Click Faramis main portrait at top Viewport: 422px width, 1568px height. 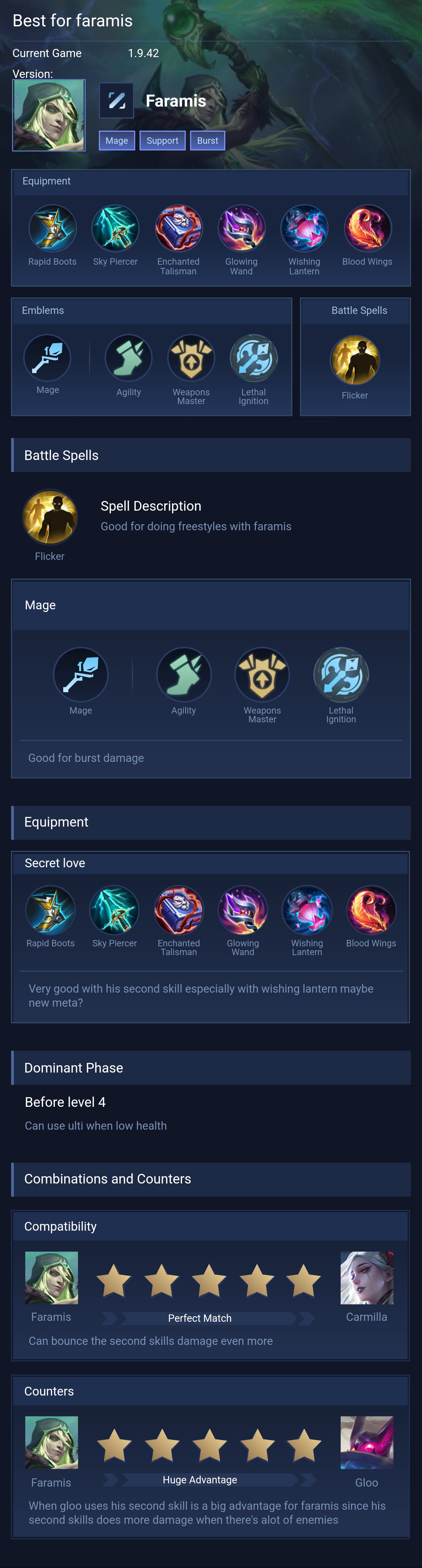[49, 115]
